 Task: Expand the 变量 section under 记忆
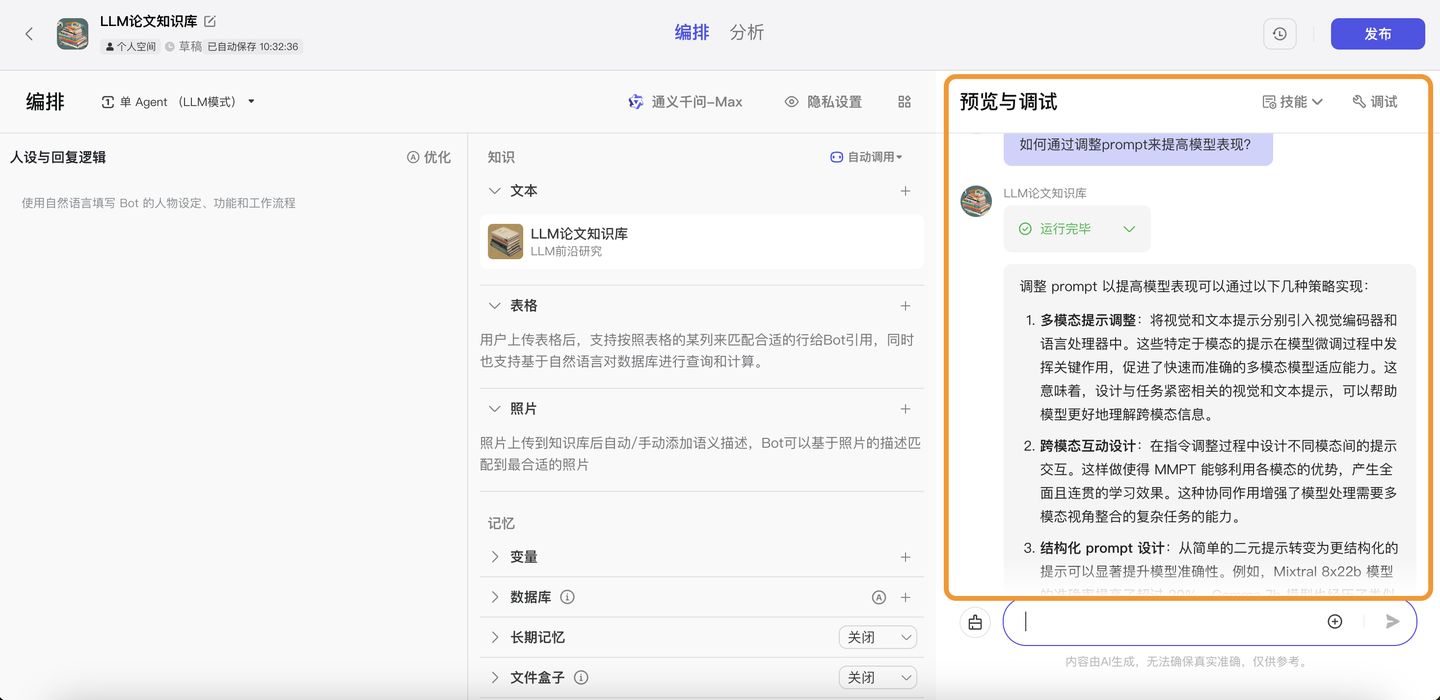pyautogui.click(x=521, y=557)
